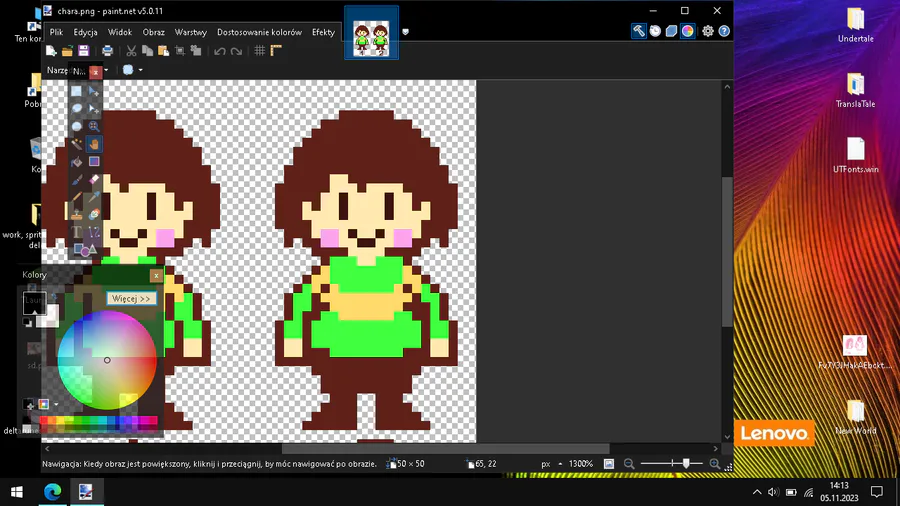Select the Zoom magnifier tool

(x=94, y=126)
